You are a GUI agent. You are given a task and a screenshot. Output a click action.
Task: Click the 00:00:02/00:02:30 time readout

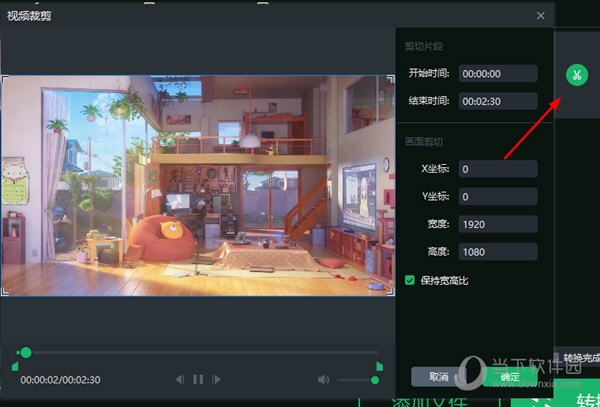click(x=60, y=380)
